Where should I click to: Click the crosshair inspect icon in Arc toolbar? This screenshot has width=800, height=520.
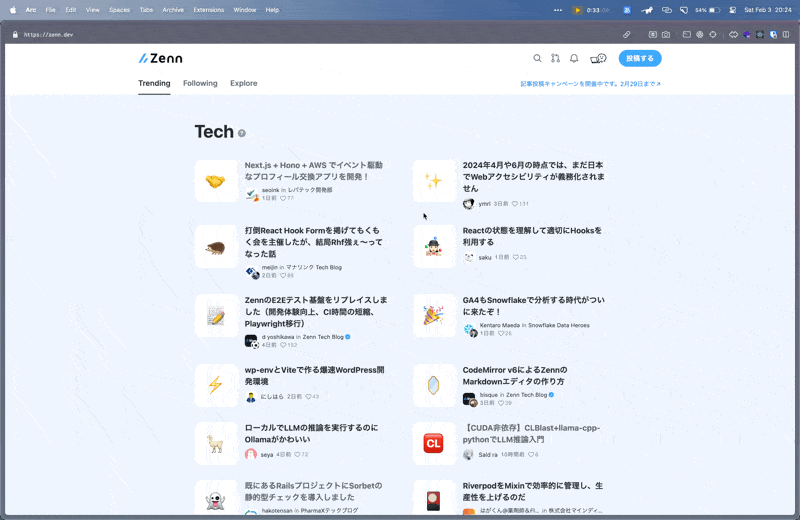coord(713,35)
